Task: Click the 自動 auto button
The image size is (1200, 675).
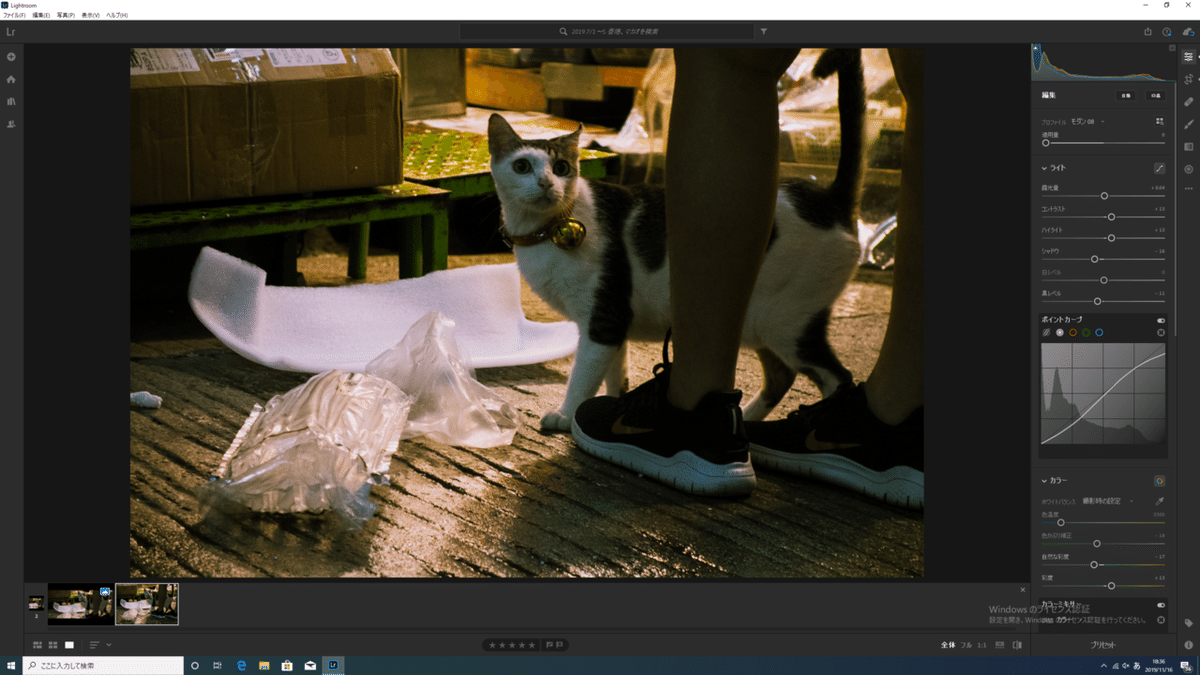Action: pos(1125,95)
